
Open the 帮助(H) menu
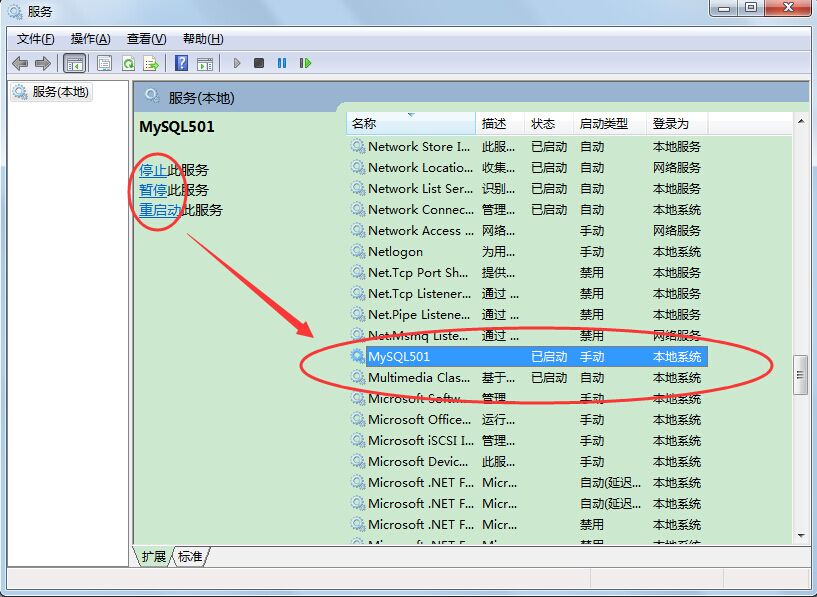pos(203,39)
